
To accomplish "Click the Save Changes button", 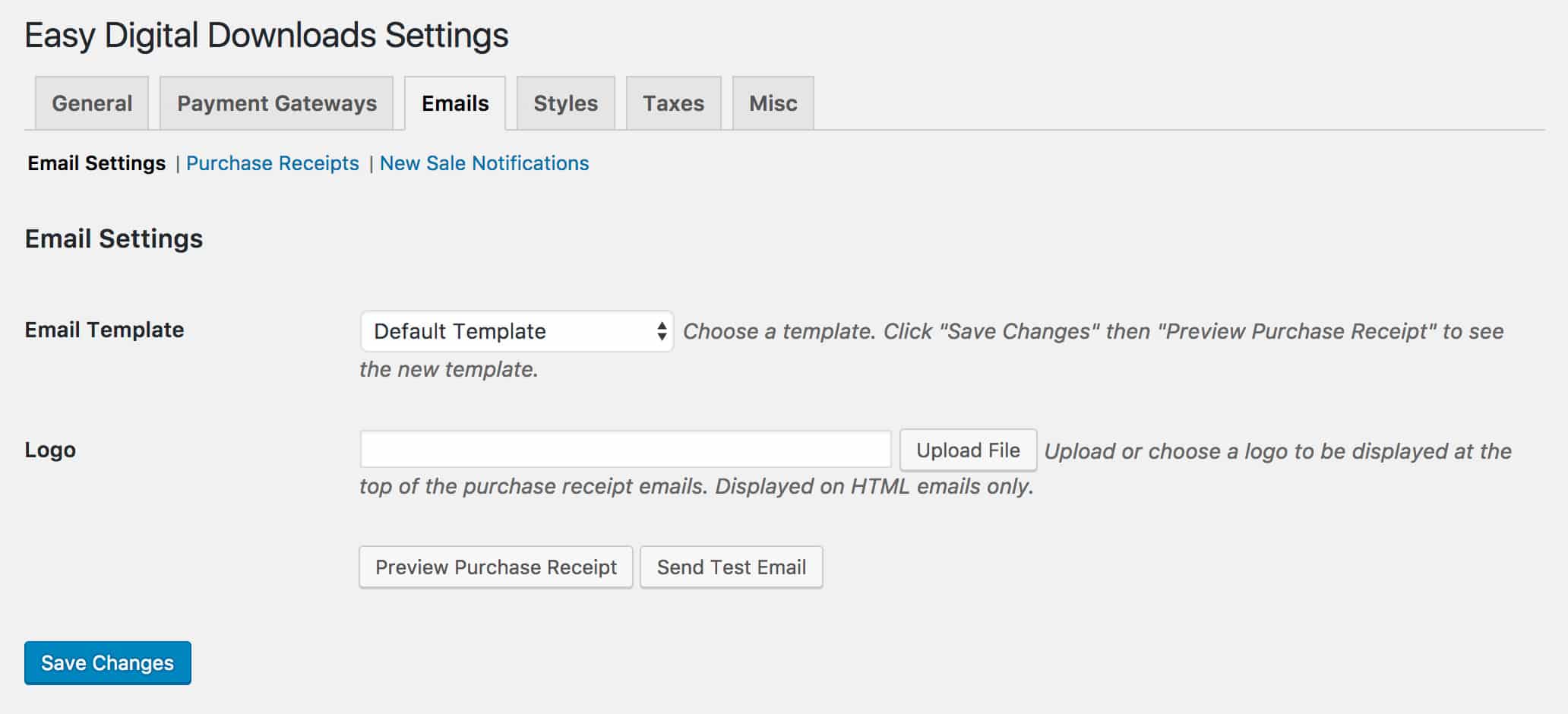I will click(108, 663).
